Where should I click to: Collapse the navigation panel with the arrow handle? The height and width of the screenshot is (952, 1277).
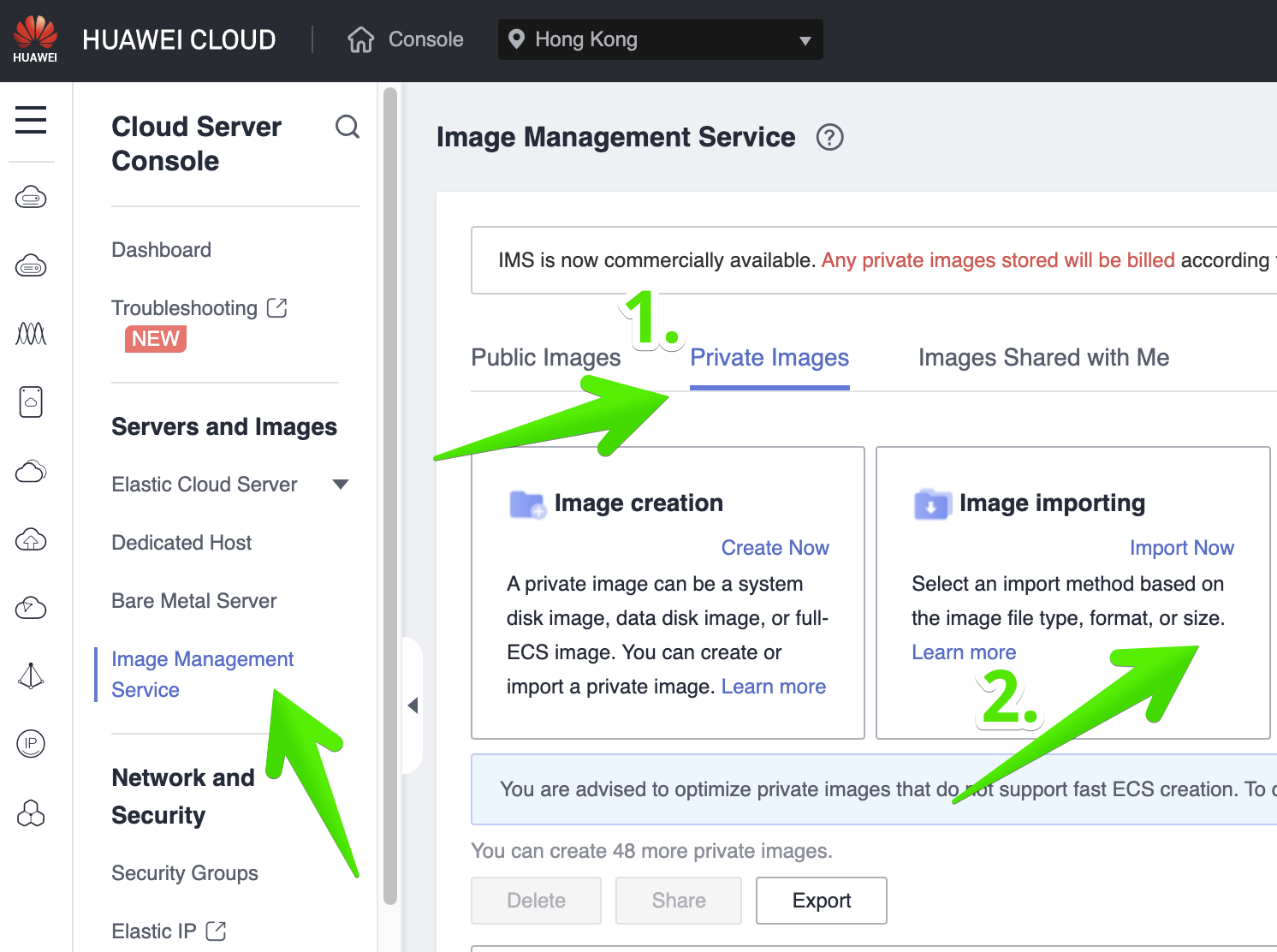coord(413,705)
